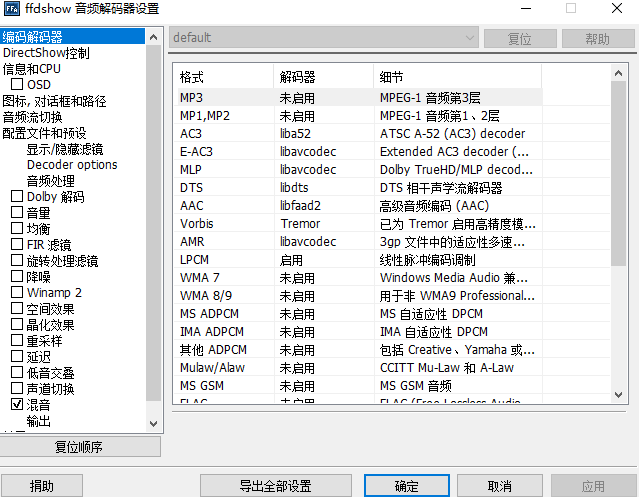Select the MS GSM row
The width and height of the screenshot is (639, 497).
(359, 385)
